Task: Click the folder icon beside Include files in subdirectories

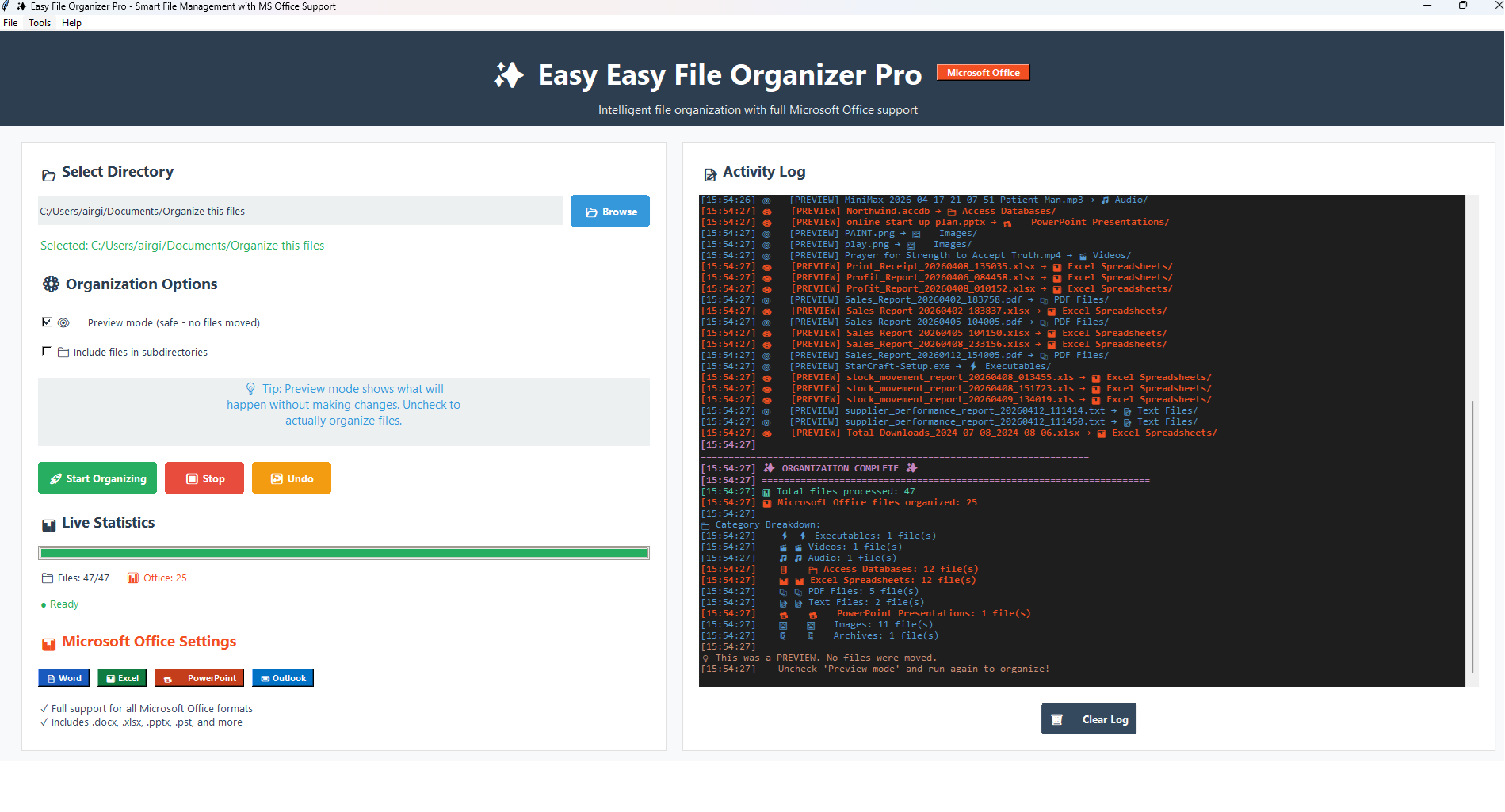Action: 63,353
